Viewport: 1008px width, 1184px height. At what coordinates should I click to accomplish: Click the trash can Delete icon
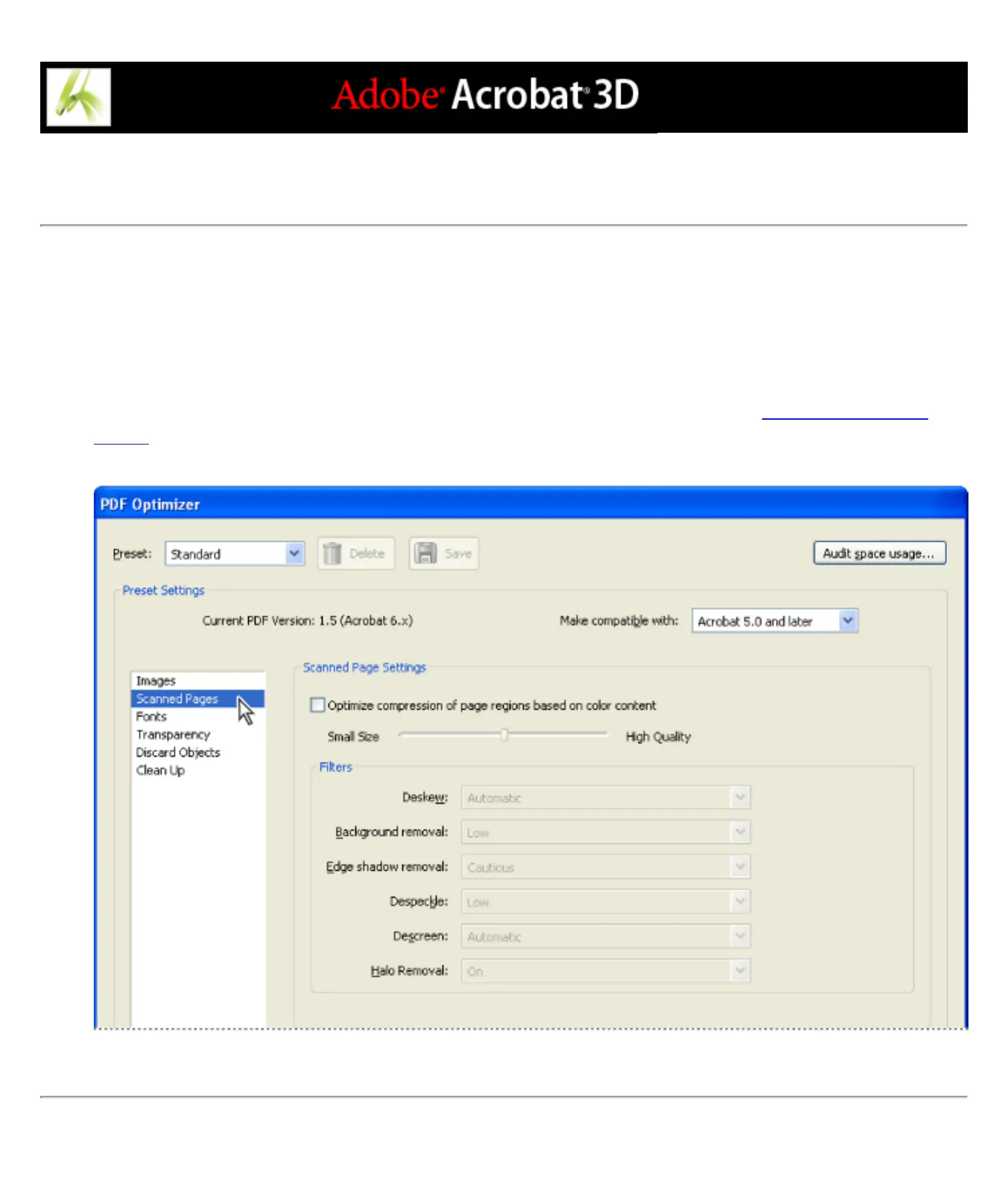click(332, 554)
